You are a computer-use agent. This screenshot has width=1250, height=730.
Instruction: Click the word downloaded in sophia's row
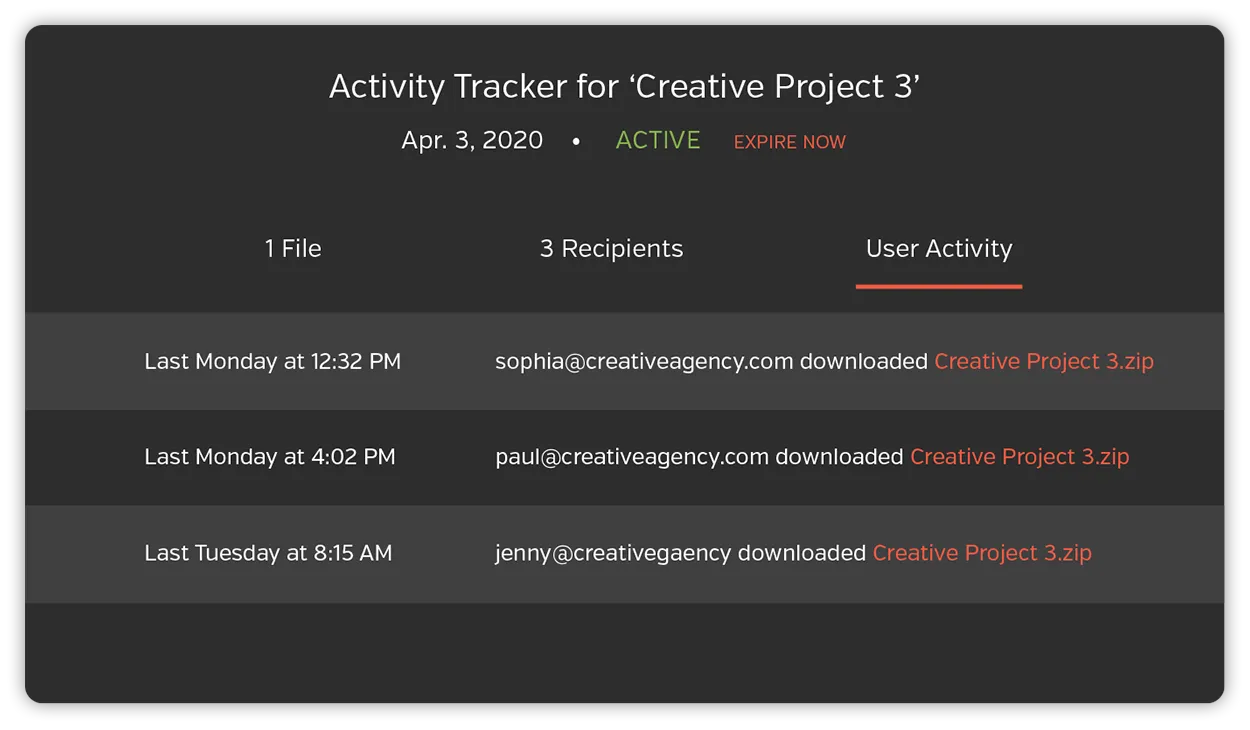864,361
